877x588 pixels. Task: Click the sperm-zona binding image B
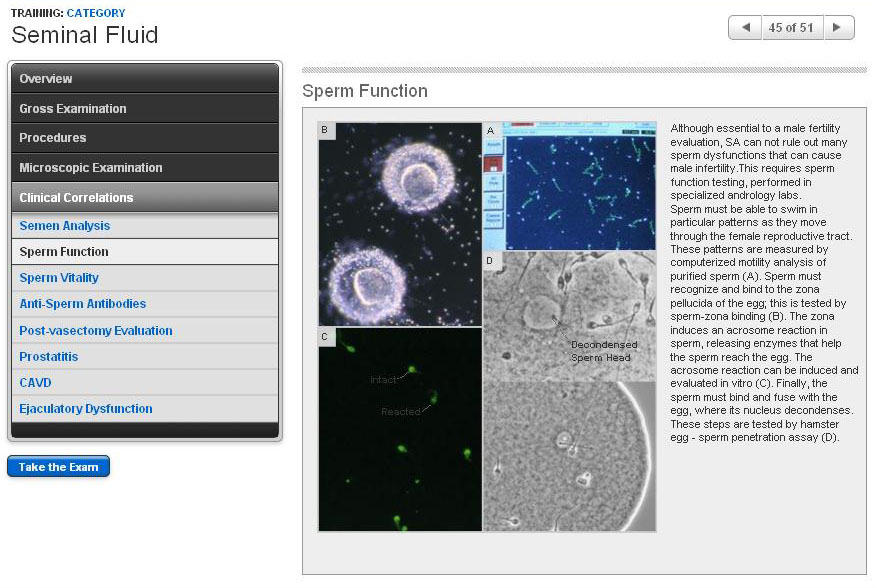point(400,224)
